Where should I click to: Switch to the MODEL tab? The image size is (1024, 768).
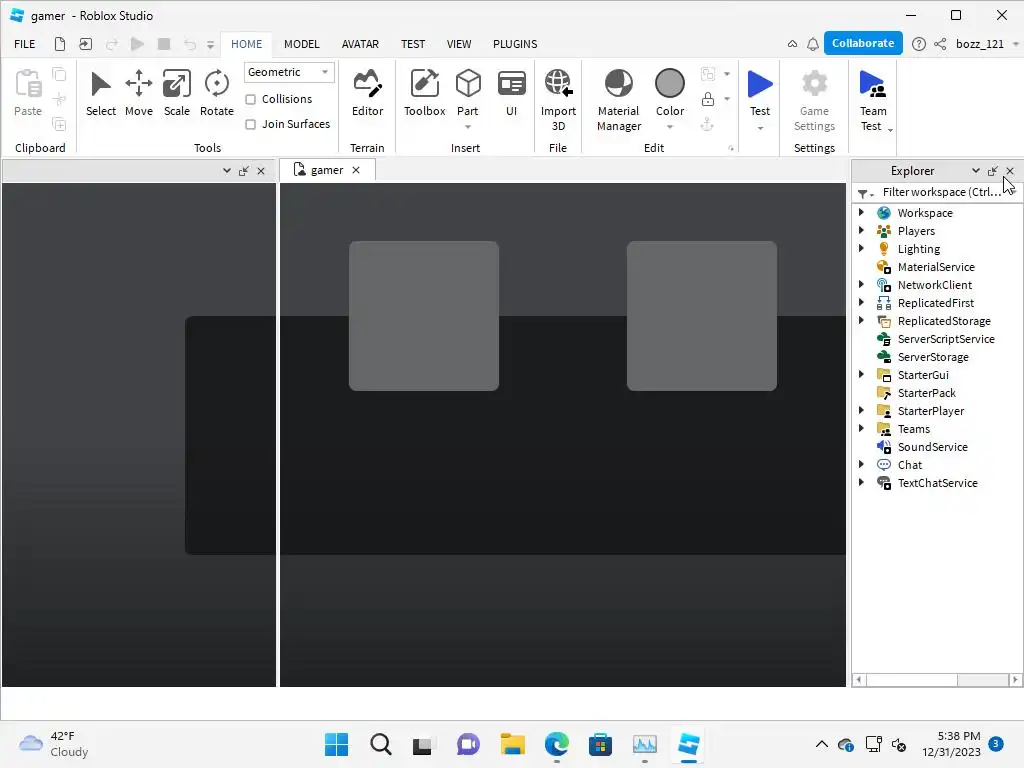pyautogui.click(x=302, y=44)
